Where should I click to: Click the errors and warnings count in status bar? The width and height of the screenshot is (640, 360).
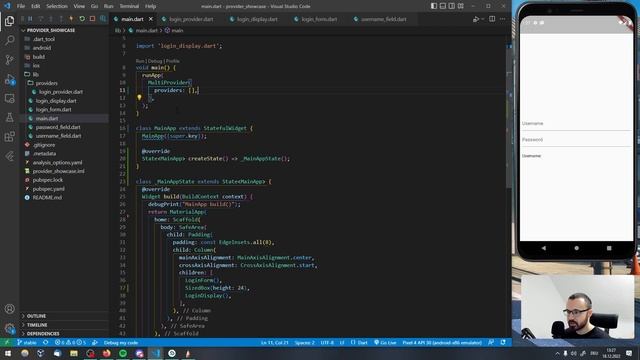click(x=70, y=342)
